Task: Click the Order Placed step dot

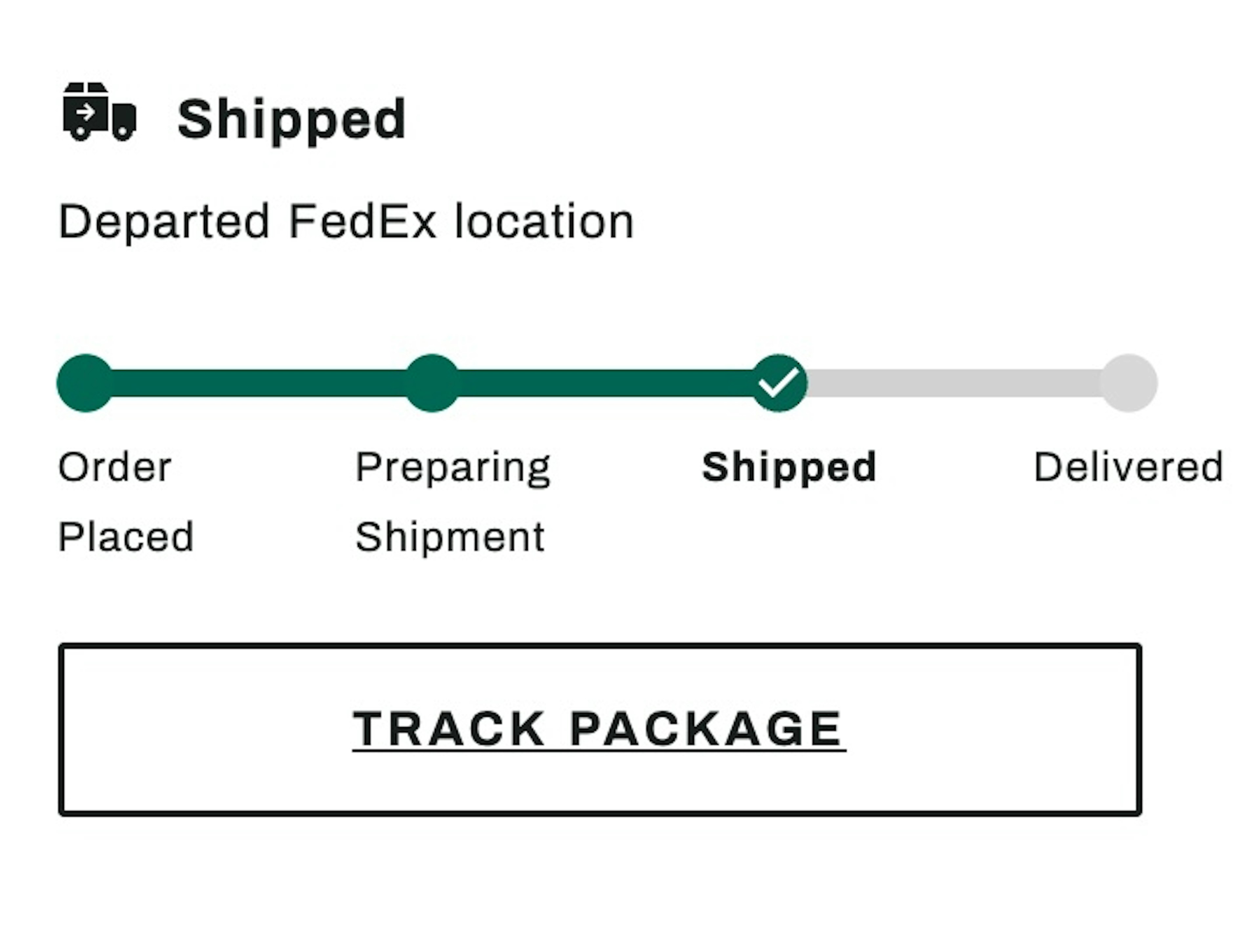Action: coord(85,383)
